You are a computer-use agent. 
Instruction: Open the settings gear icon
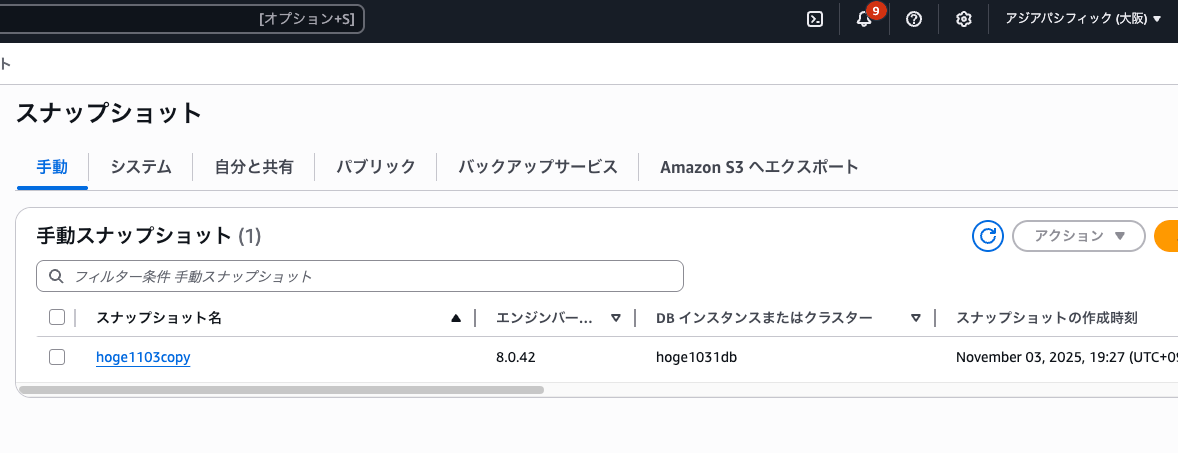[964, 19]
